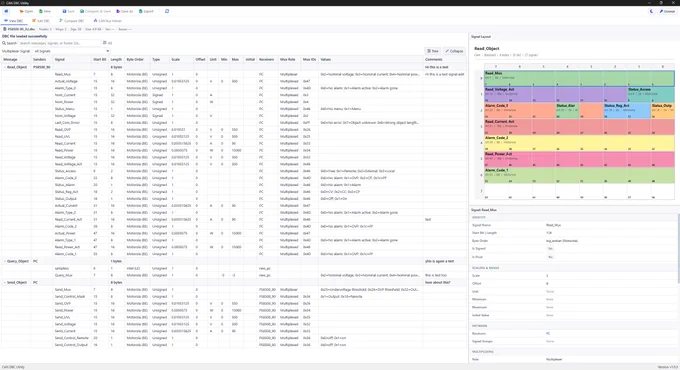Viewport: 680px width, 370px height.
Task: Select the Read_Current_Act signal row
Action: (x=234, y=219)
